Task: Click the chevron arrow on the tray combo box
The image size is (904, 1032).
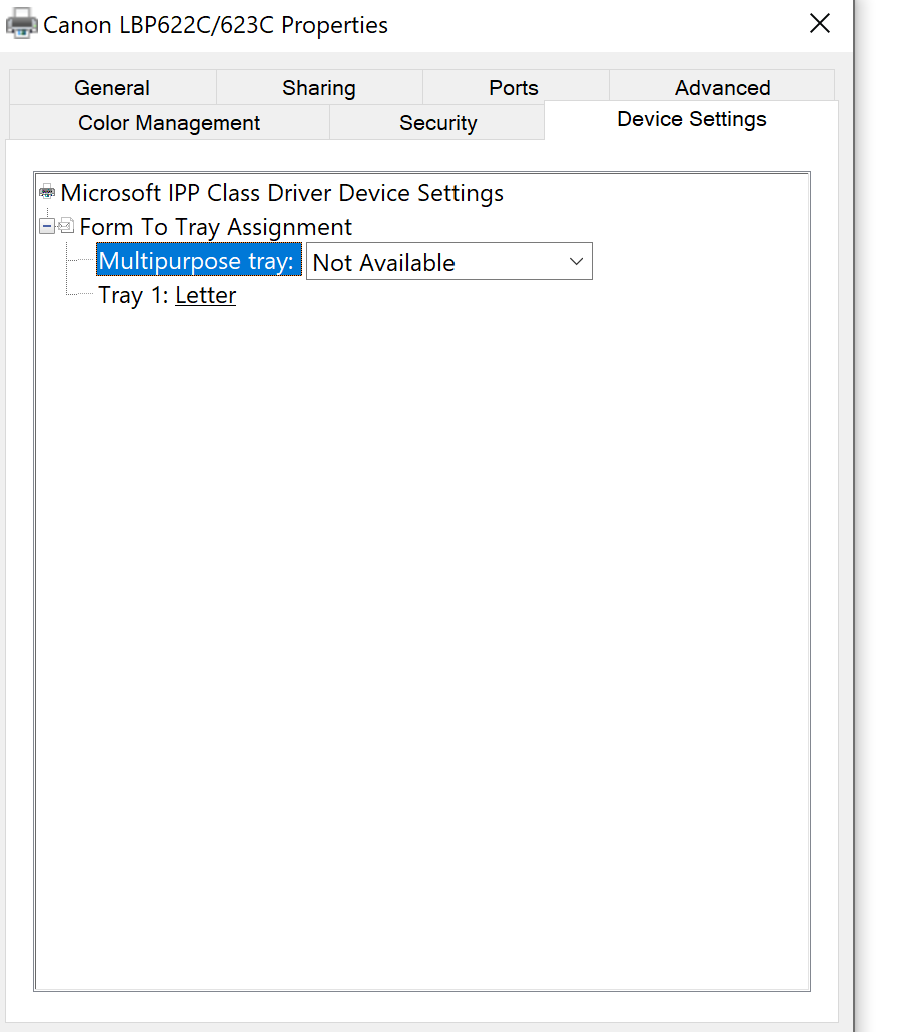Action: [576, 262]
